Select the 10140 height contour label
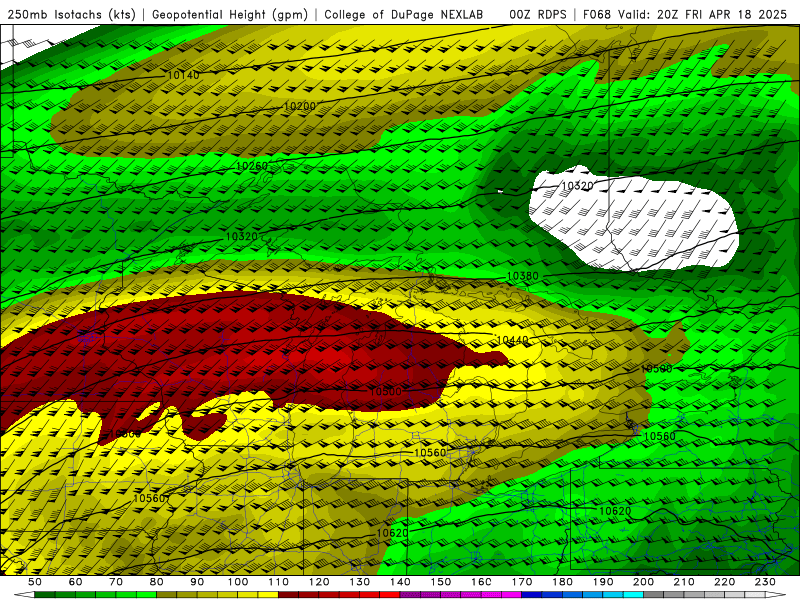Image resolution: width=800 pixels, height=600 pixels. click(183, 76)
